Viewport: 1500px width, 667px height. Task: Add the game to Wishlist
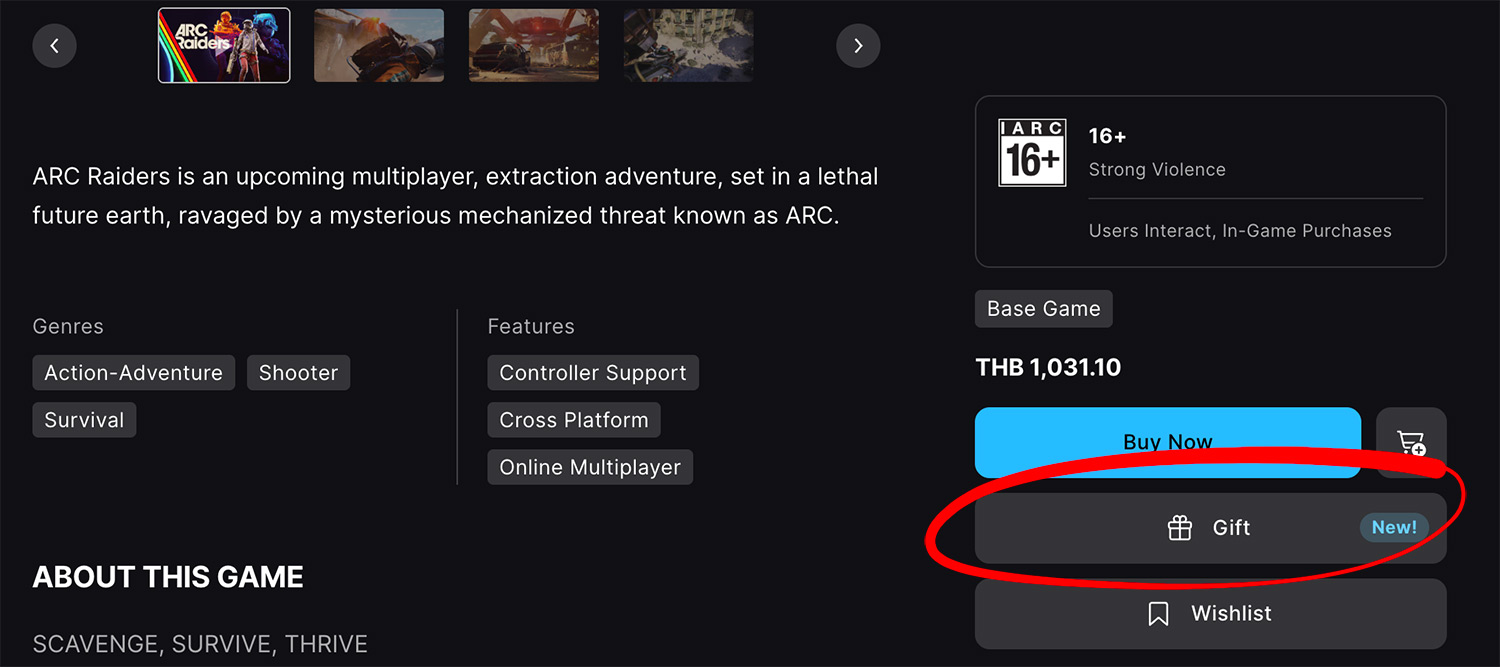point(1231,613)
